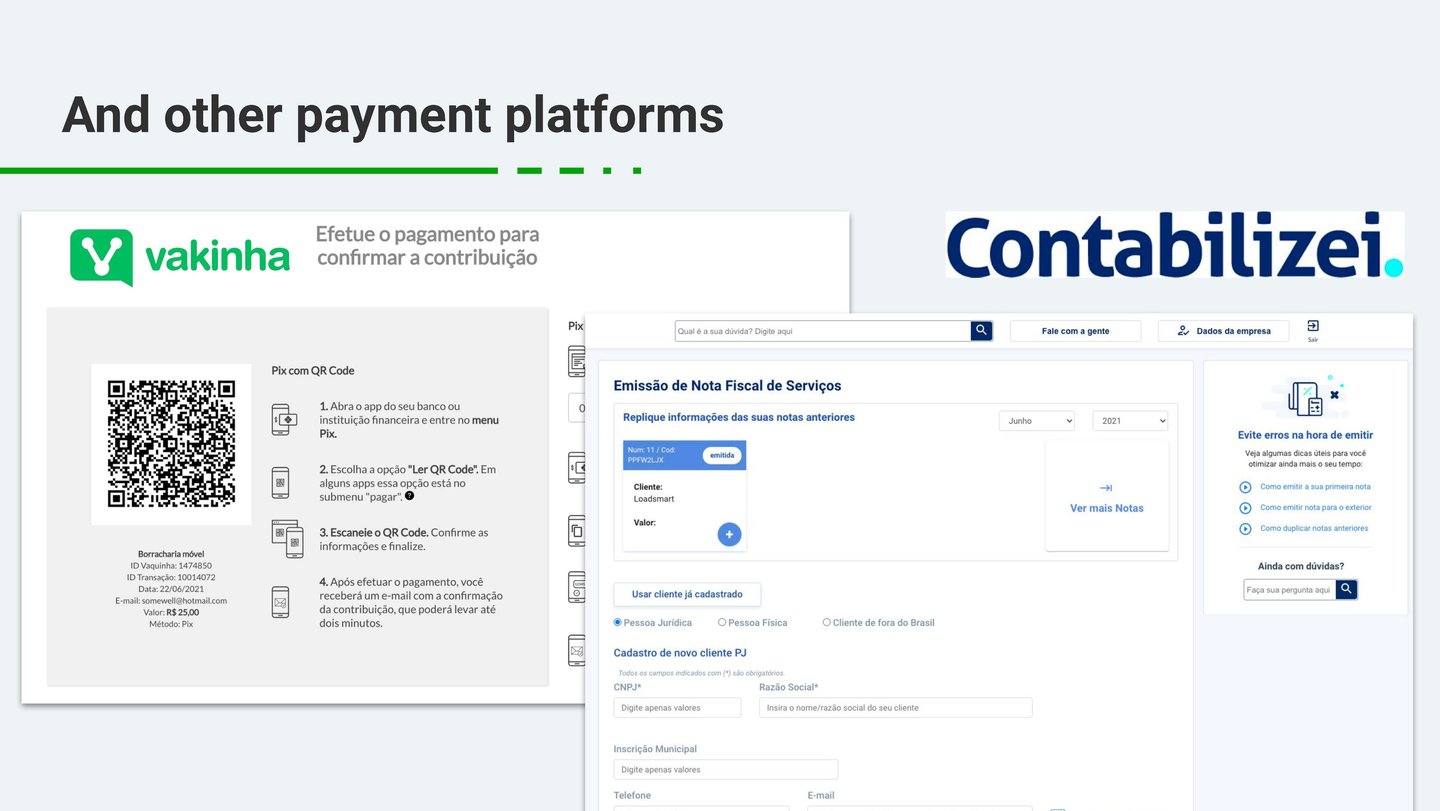This screenshot has height=811, width=1440.
Task: Click Ver mais Notas card
Action: tap(1107, 496)
